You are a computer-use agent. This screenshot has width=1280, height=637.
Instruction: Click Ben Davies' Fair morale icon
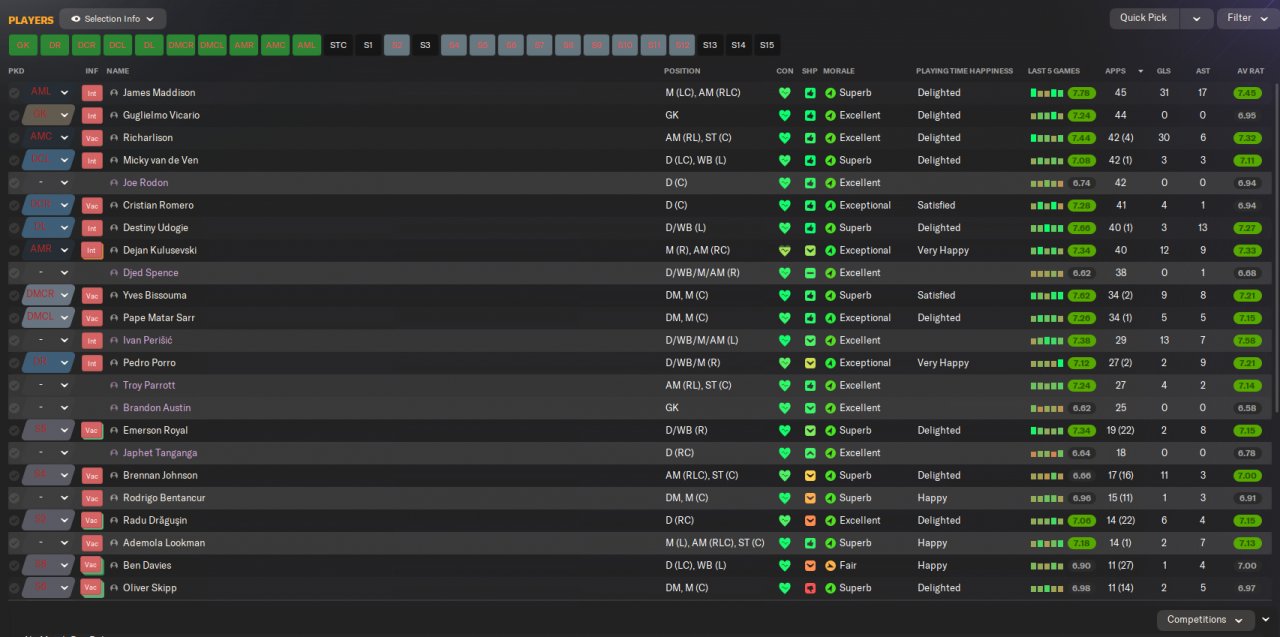[830, 566]
